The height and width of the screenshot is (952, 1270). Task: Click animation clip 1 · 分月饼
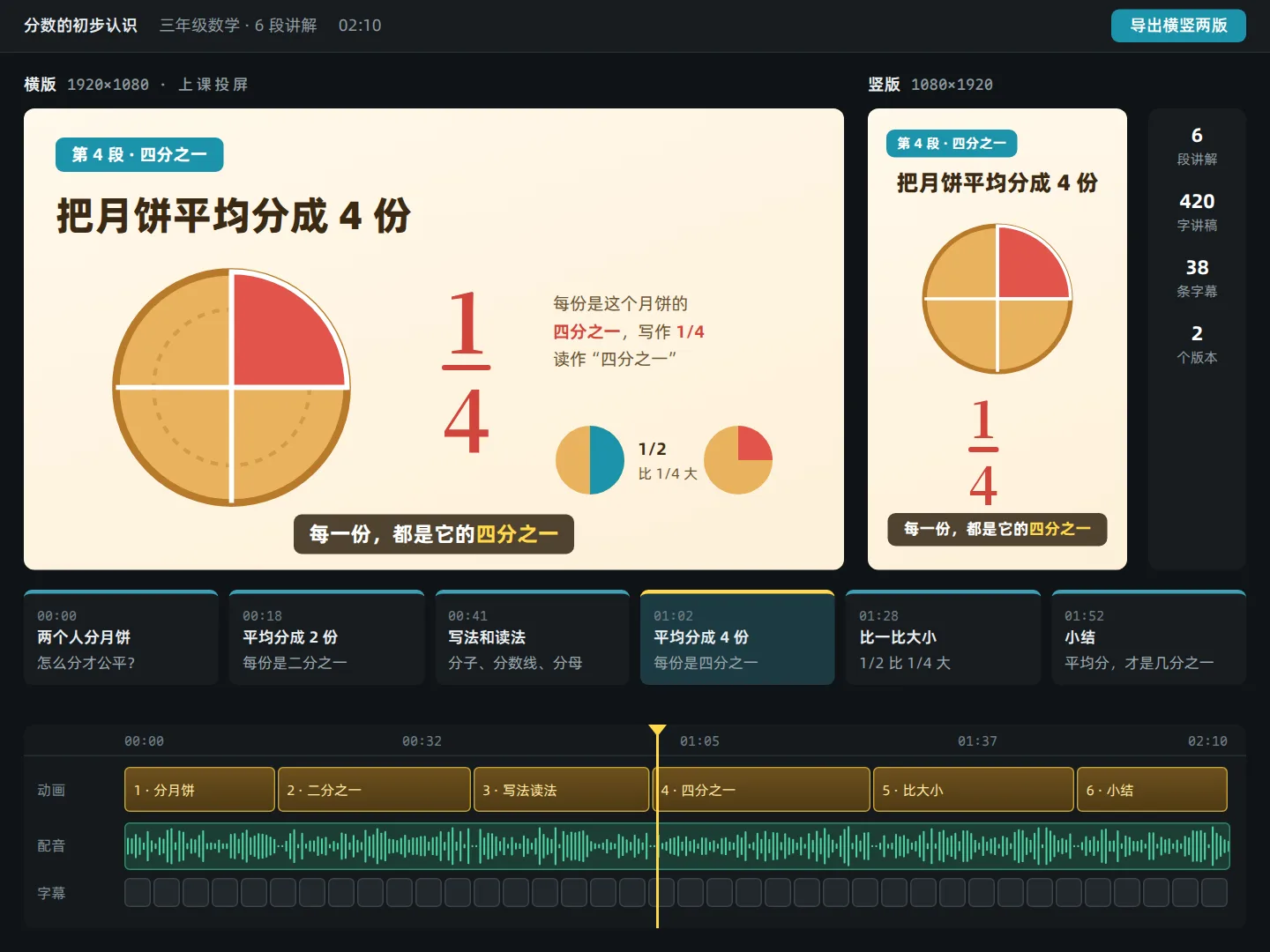(199, 790)
